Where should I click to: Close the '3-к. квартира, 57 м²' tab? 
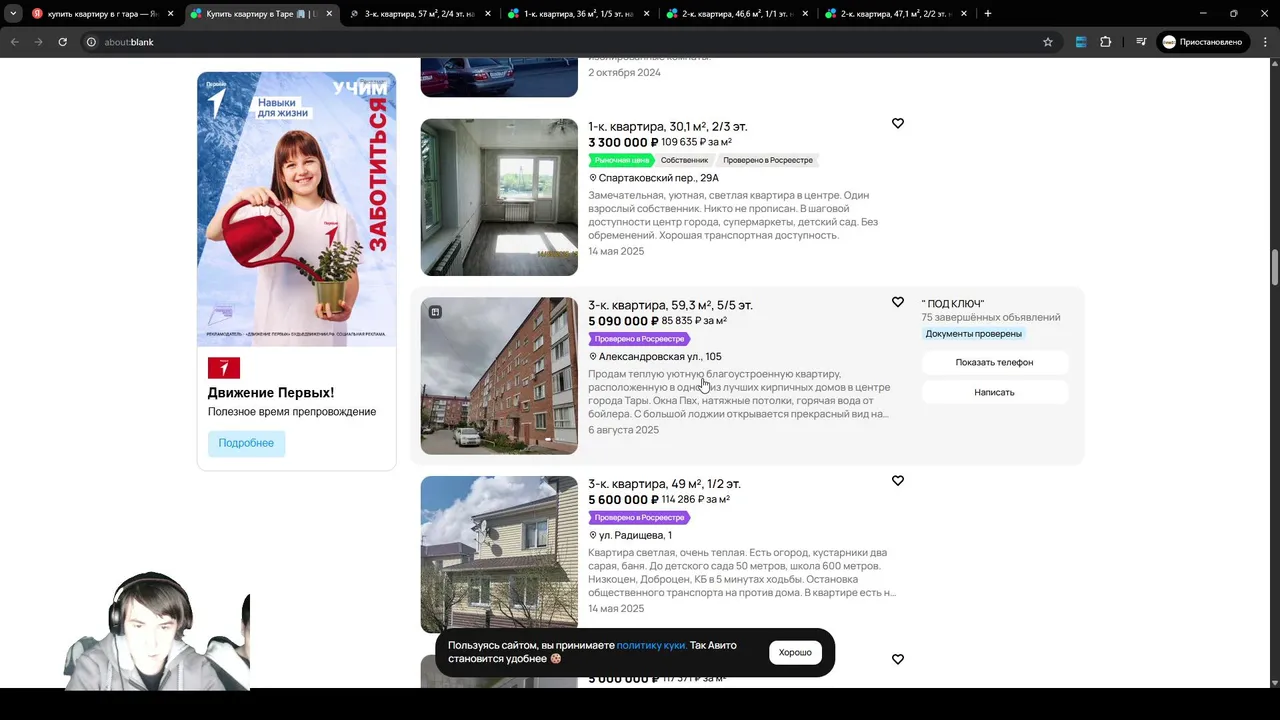[488, 14]
